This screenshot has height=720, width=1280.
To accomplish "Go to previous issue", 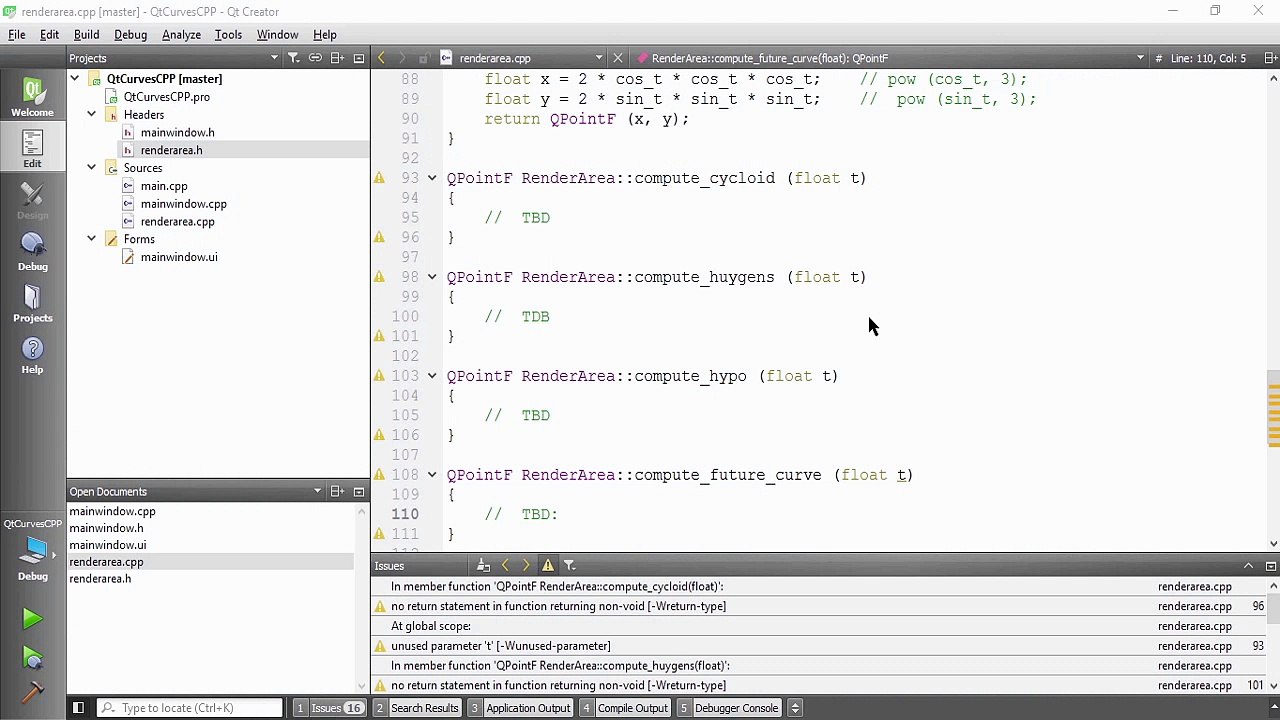I will pyautogui.click(x=505, y=566).
